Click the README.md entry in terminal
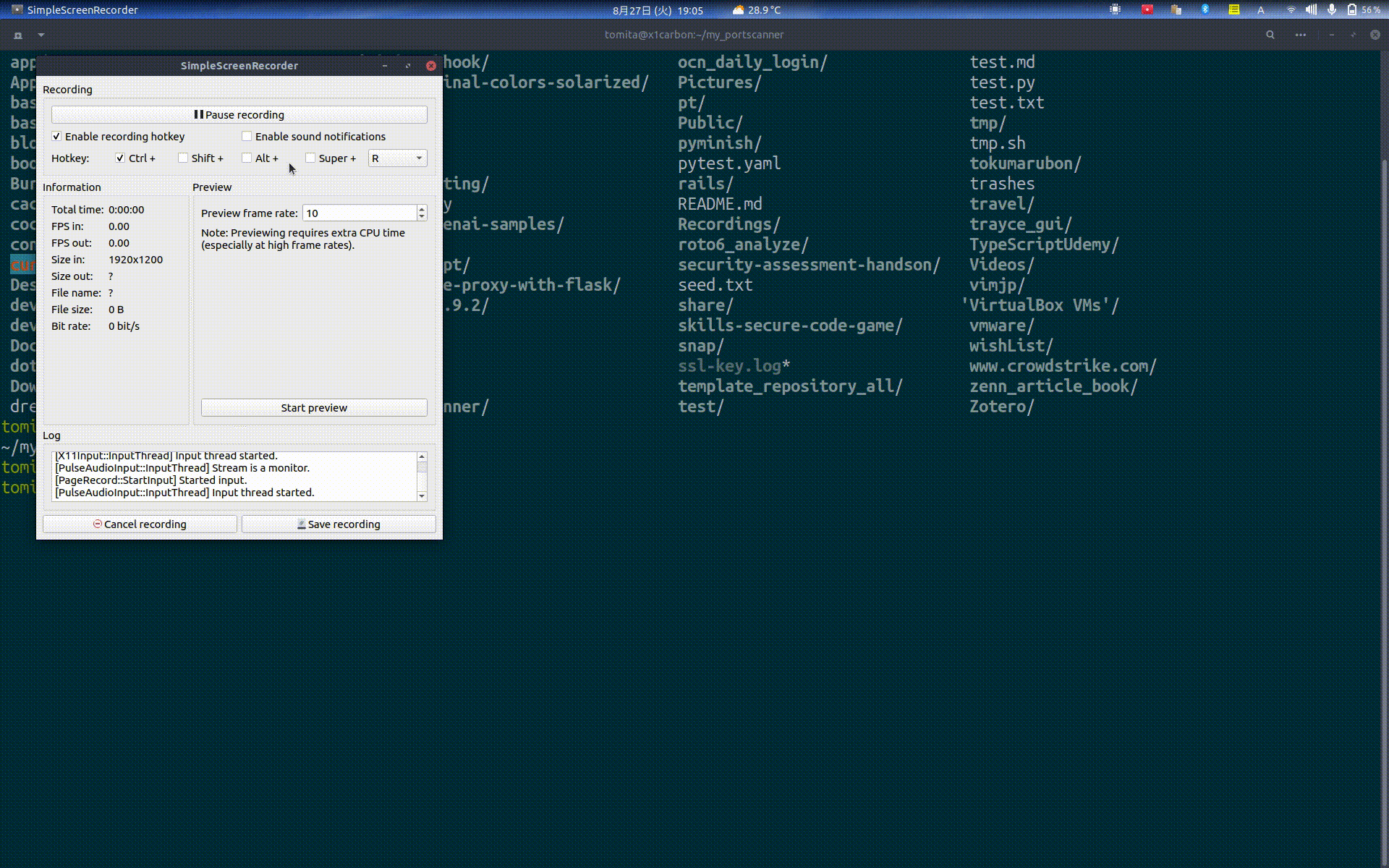 (x=720, y=204)
